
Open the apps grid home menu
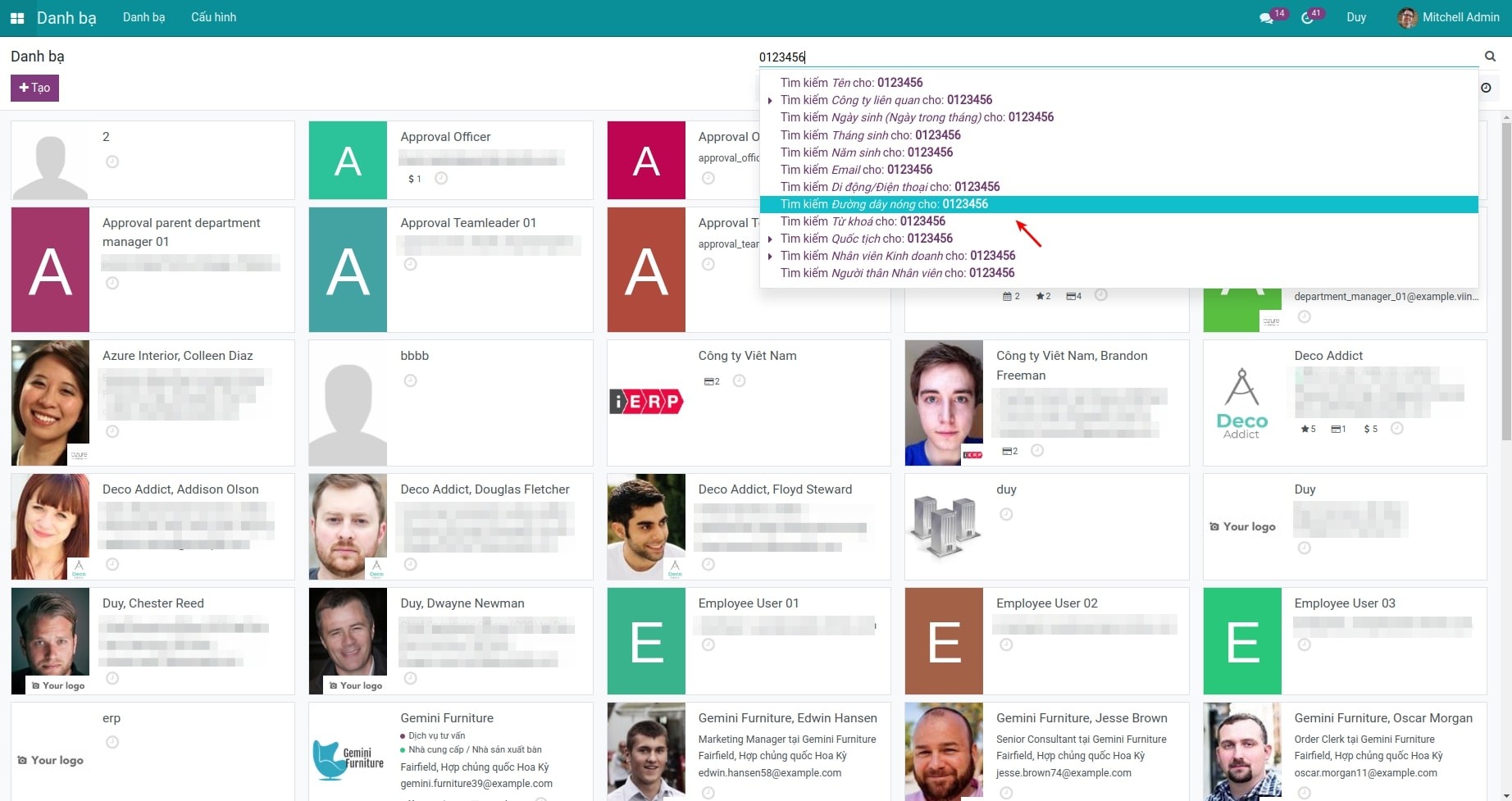click(x=17, y=18)
